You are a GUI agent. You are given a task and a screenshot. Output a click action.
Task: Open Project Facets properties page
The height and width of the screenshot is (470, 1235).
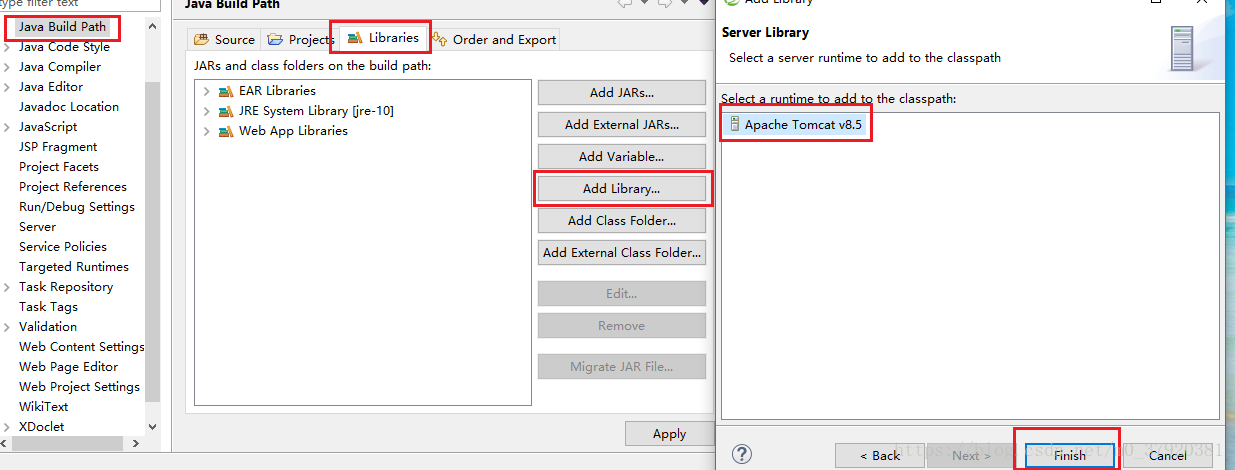click(59, 167)
